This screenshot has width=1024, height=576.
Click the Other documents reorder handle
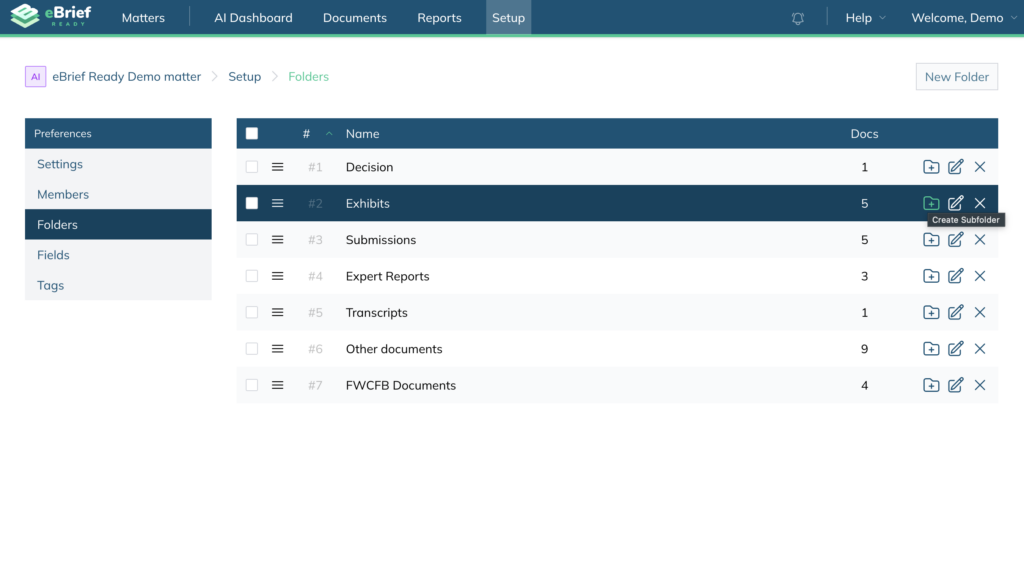pos(278,349)
